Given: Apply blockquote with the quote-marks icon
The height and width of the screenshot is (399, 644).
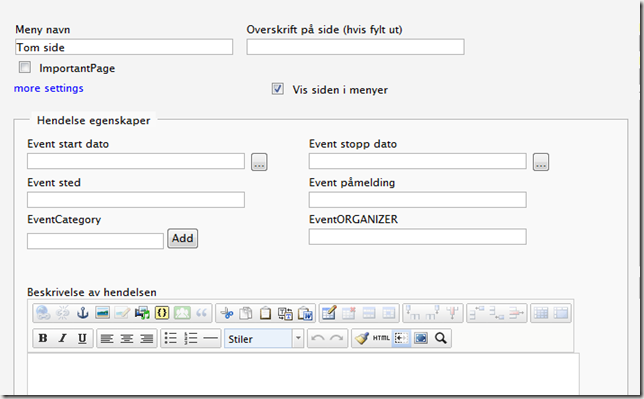Looking at the screenshot, I should click(x=202, y=313).
